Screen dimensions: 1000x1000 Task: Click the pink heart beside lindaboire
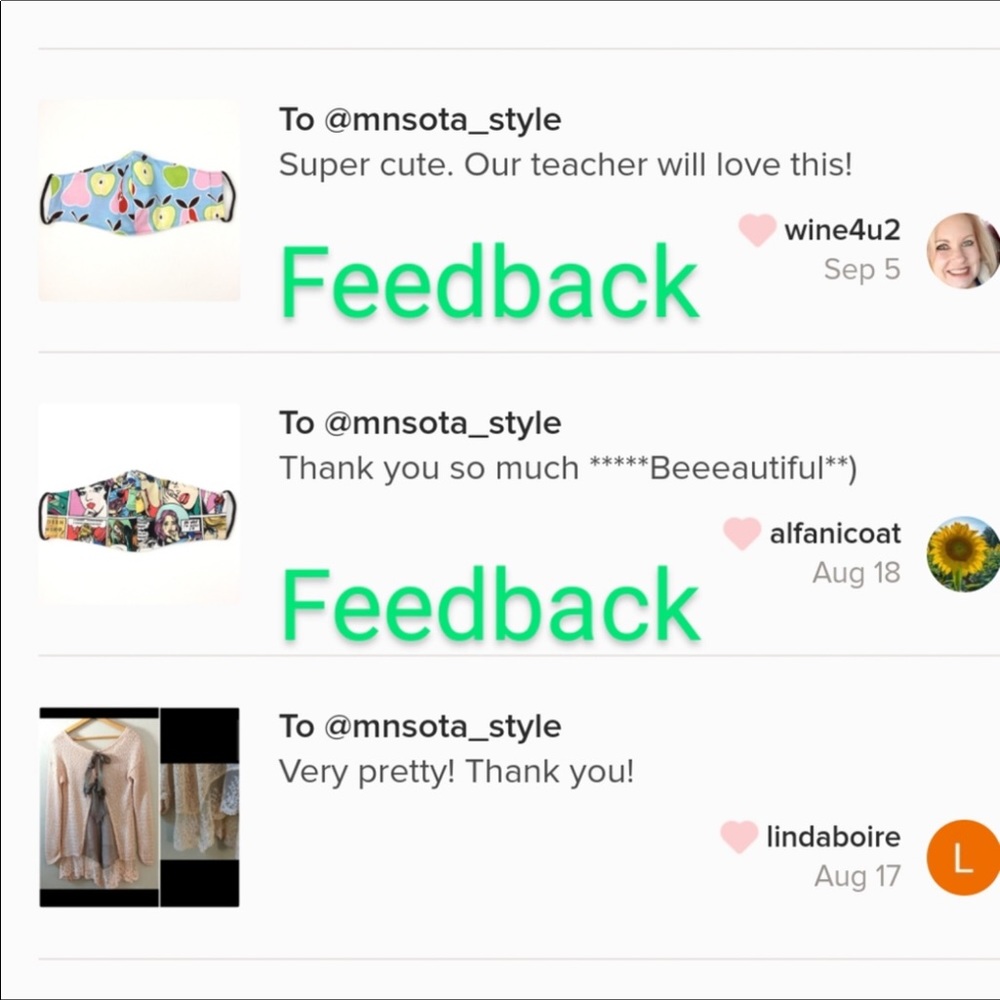pos(739,837)
